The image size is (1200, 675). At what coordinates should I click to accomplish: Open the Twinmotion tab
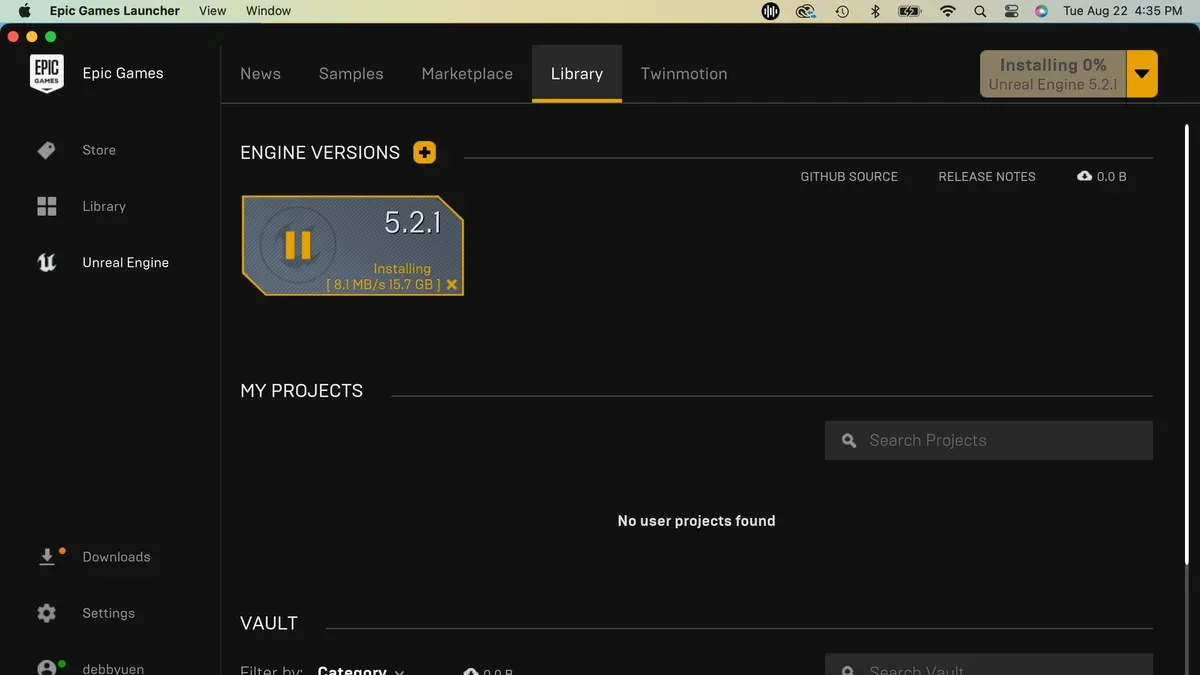pyautogui.click(x=684, y=74)
